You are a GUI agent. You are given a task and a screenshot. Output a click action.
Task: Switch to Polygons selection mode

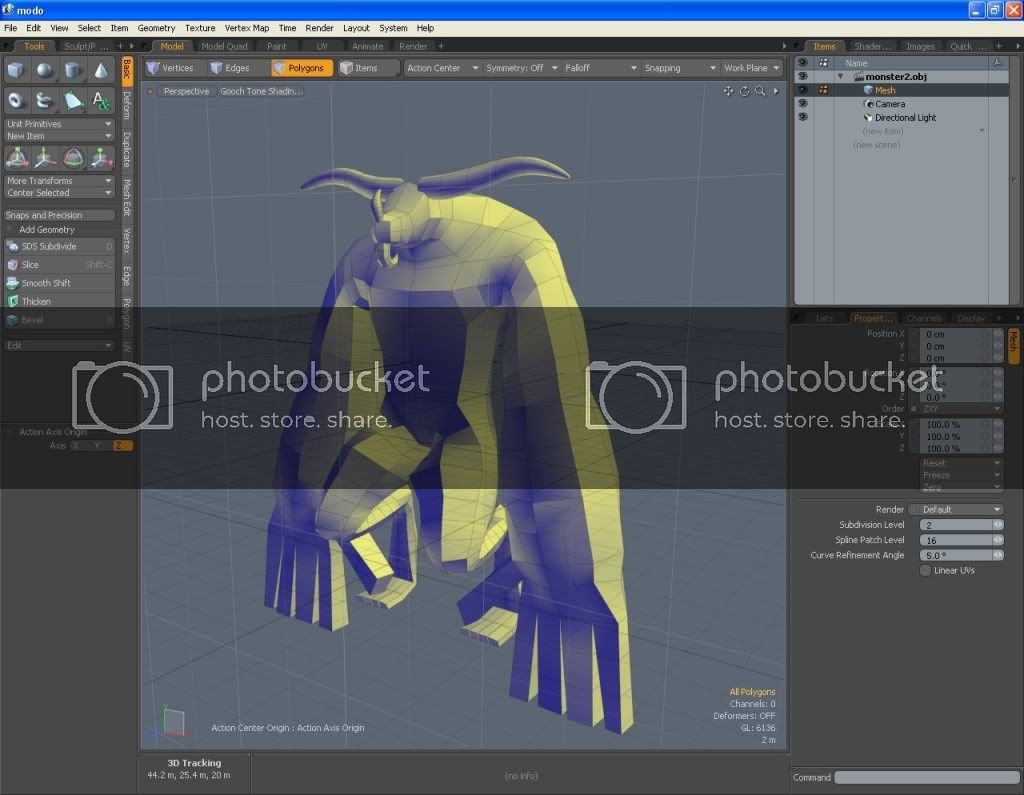(302, 68)
